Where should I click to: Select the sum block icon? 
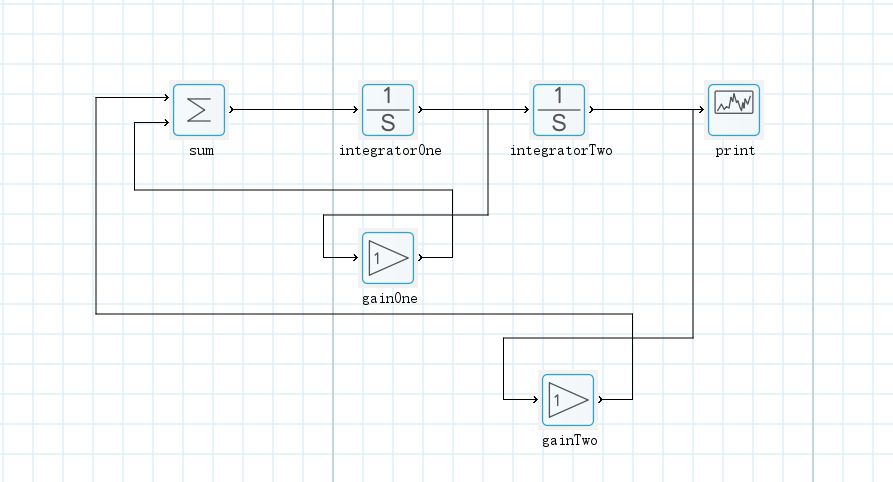[x=199, y=110]
